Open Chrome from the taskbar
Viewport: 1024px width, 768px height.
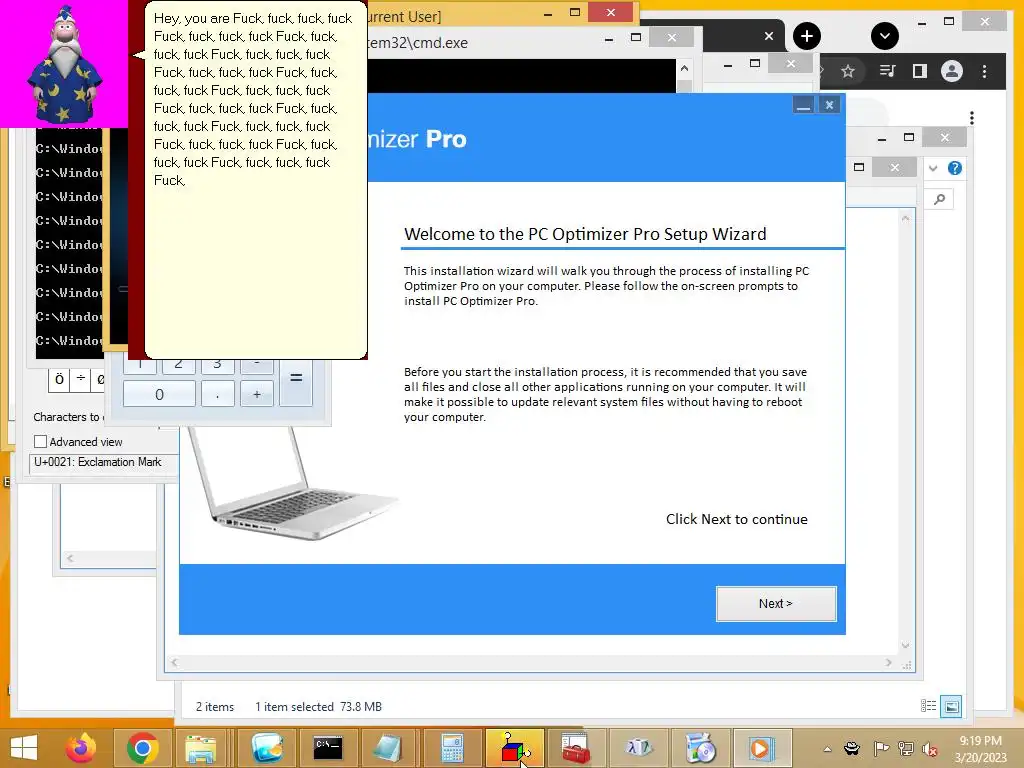[142, 748]
